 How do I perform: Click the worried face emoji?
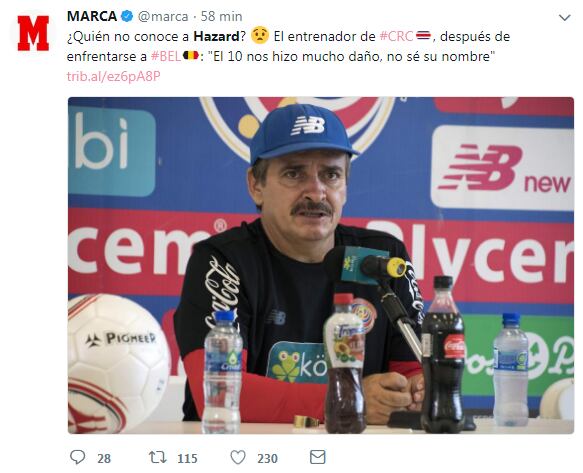(x=260, y=36)
